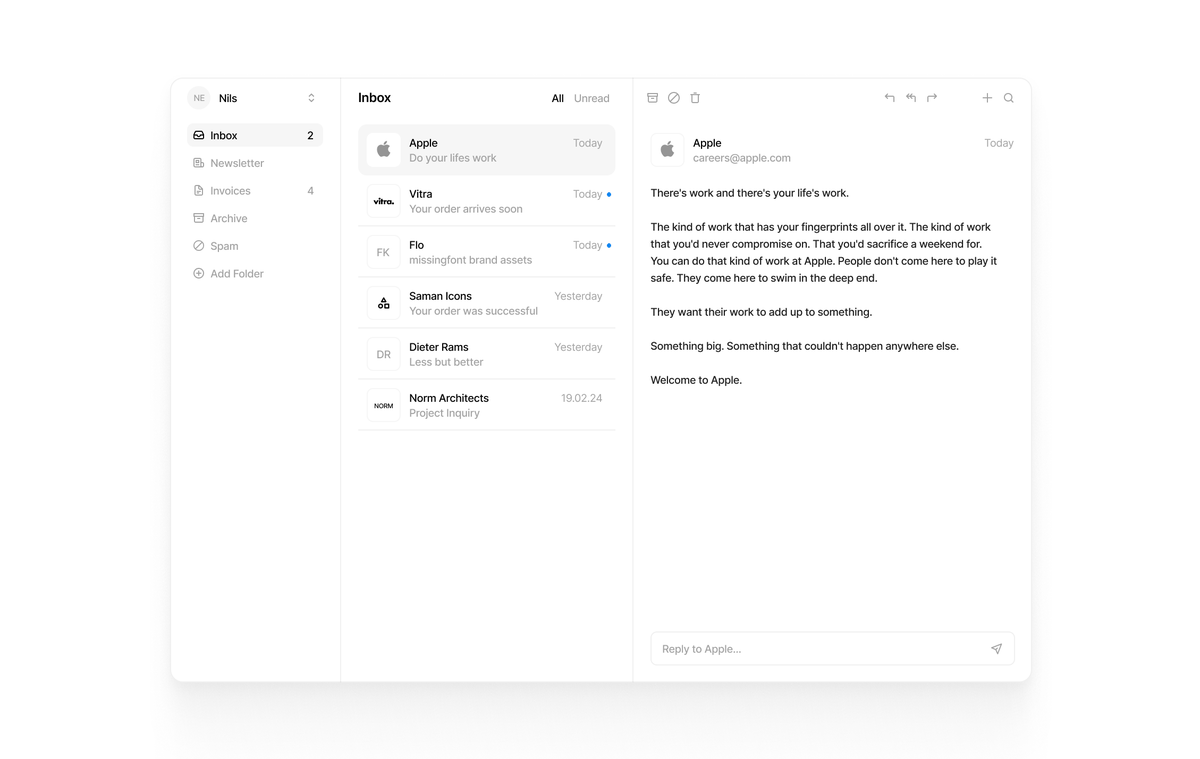Delete message with the trash icon
The image size is (1200, 759).
(695, 98)
